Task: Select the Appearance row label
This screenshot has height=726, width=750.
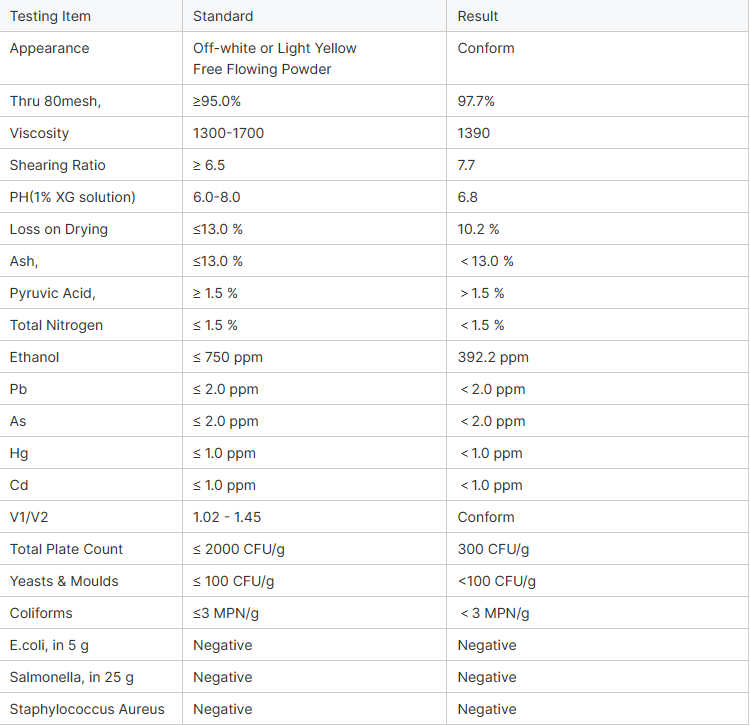Action: pos(49,48)
